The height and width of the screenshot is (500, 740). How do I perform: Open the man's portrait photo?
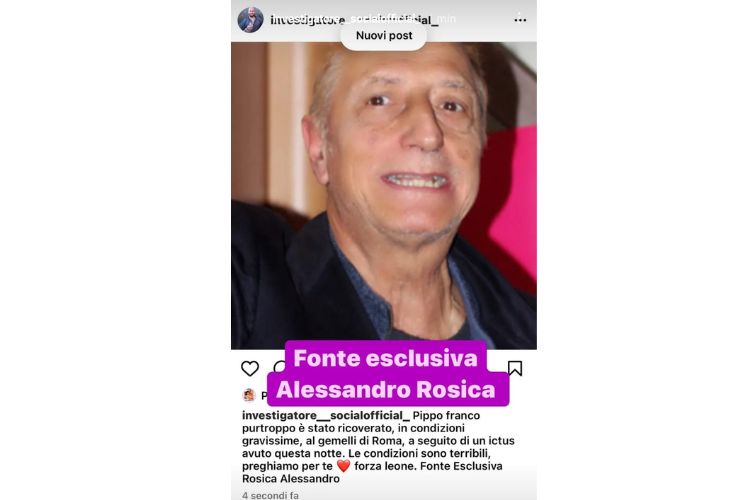pyautogui.click(x=384, y=195)
